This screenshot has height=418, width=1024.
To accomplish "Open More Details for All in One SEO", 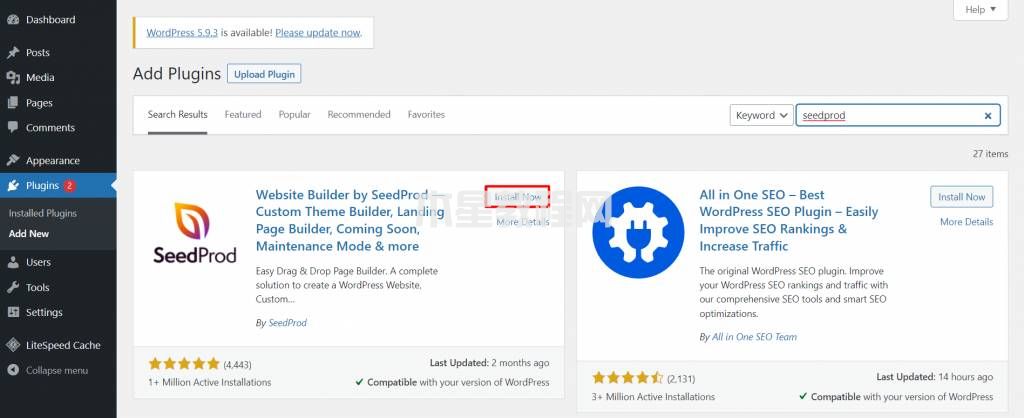I will pos(967,222).
